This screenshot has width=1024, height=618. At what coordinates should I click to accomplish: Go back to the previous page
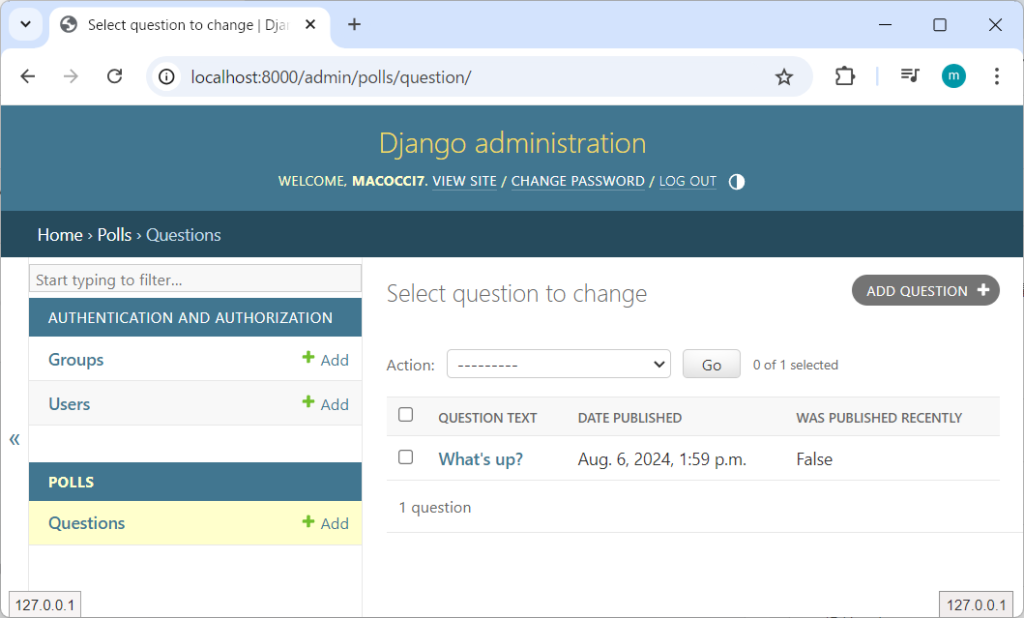click(x=28, y=77)
